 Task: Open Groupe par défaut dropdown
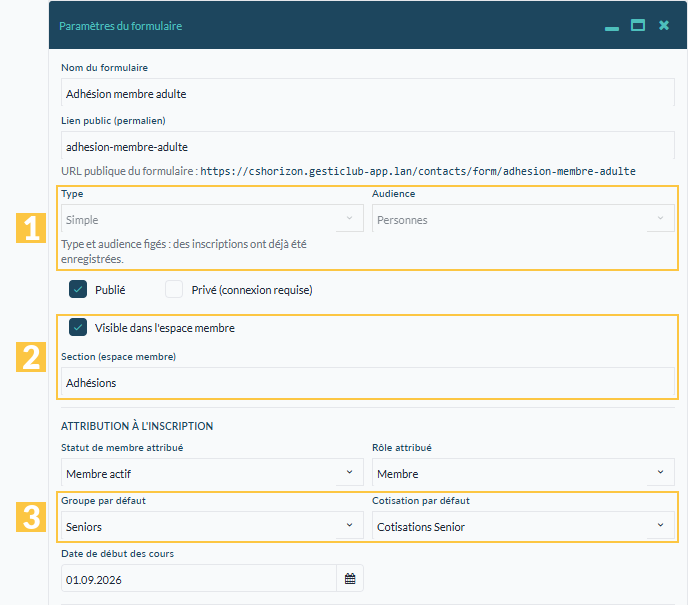pos(212,525)
